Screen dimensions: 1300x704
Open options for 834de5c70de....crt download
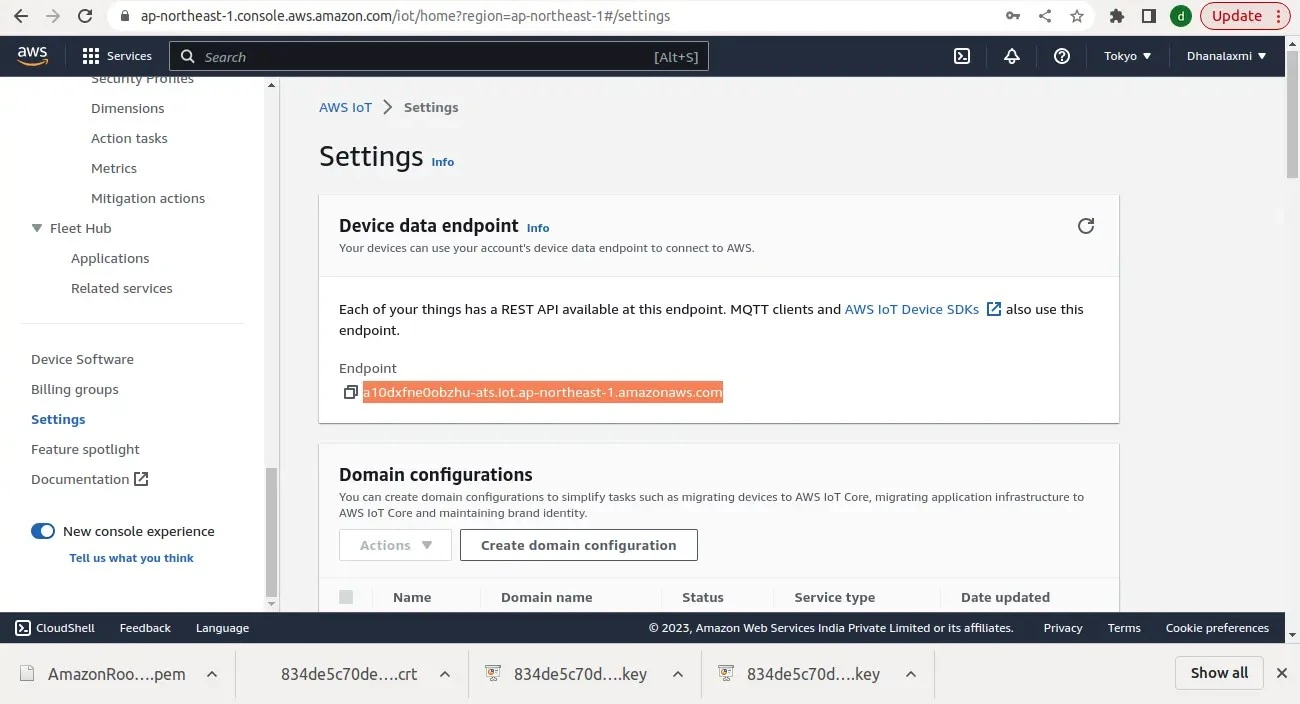(445, 674)
